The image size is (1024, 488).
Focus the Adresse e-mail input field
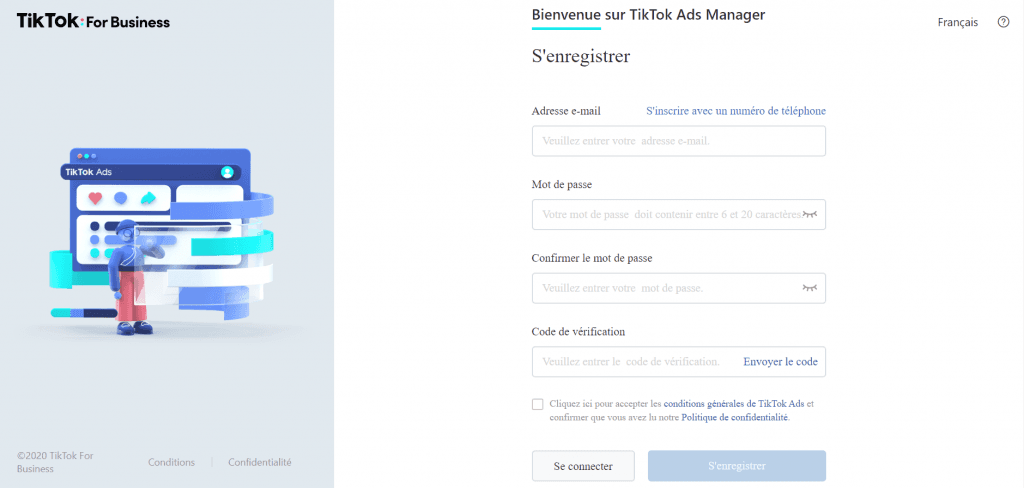[x=679, y=141]
